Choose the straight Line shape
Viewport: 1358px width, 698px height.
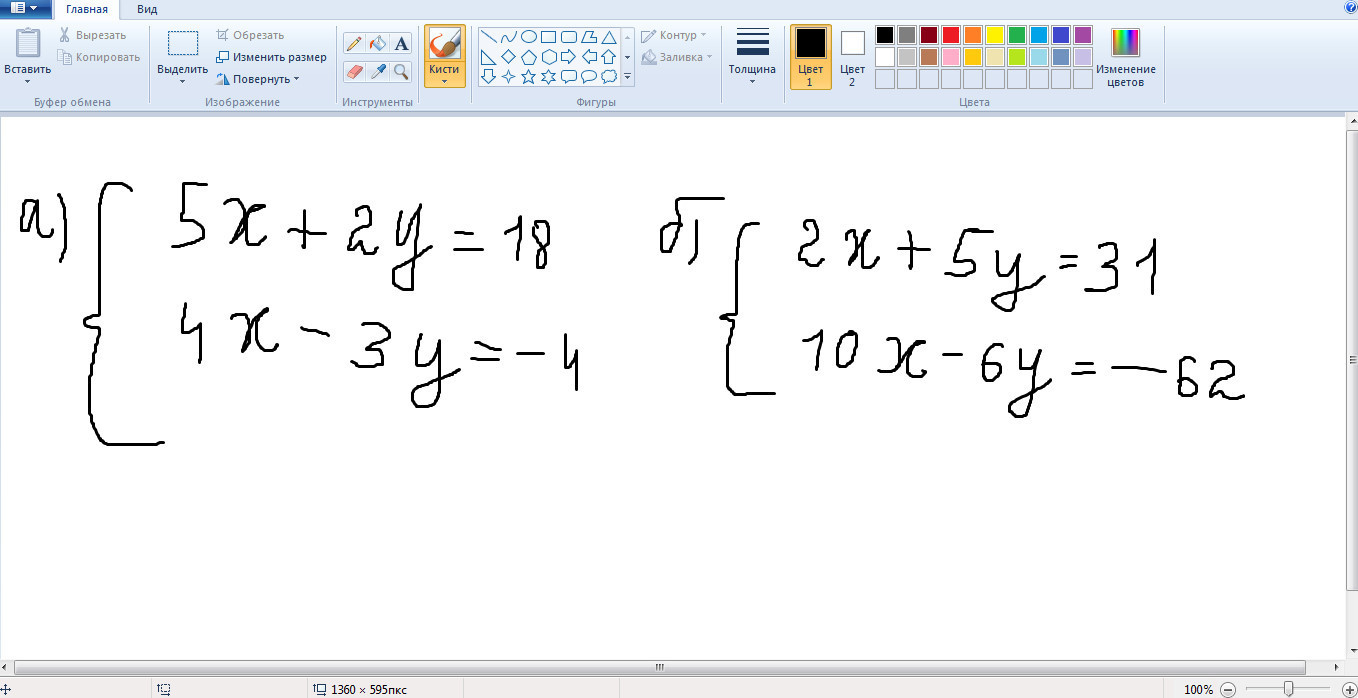[489, 36]
